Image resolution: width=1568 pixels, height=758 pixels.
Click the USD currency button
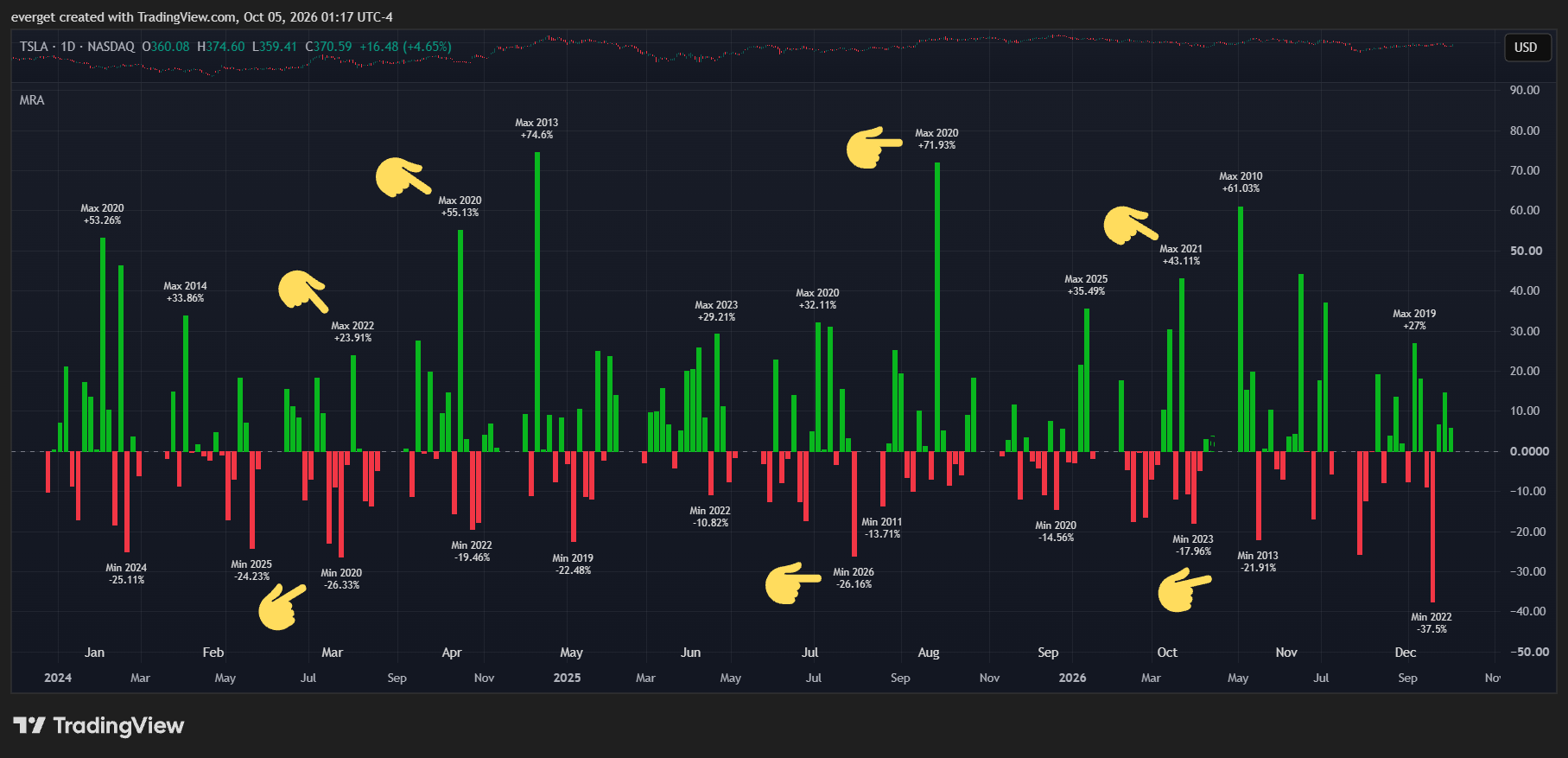point(1526,48)
